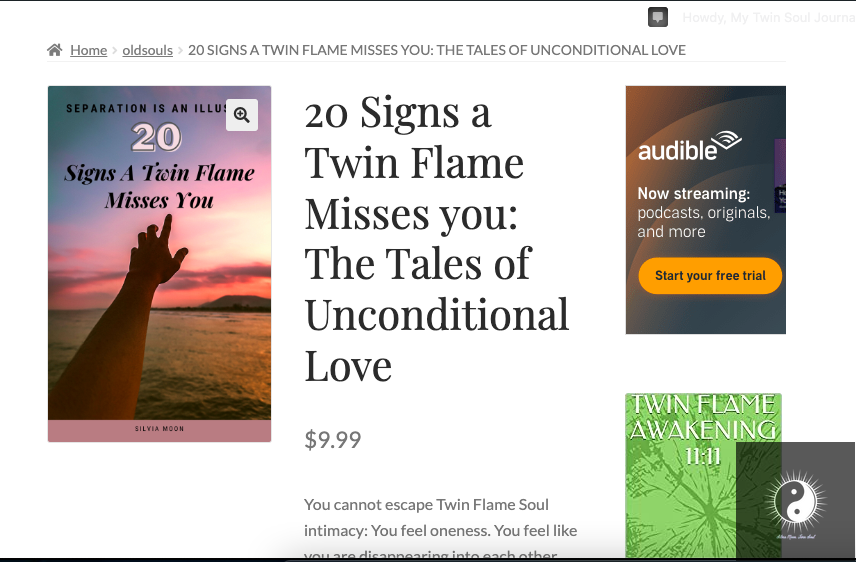The width and height of the screenshot is (856, 562).
Task: Click the Home house icon in breadcrumb
Action: click(x=55, y=50)
